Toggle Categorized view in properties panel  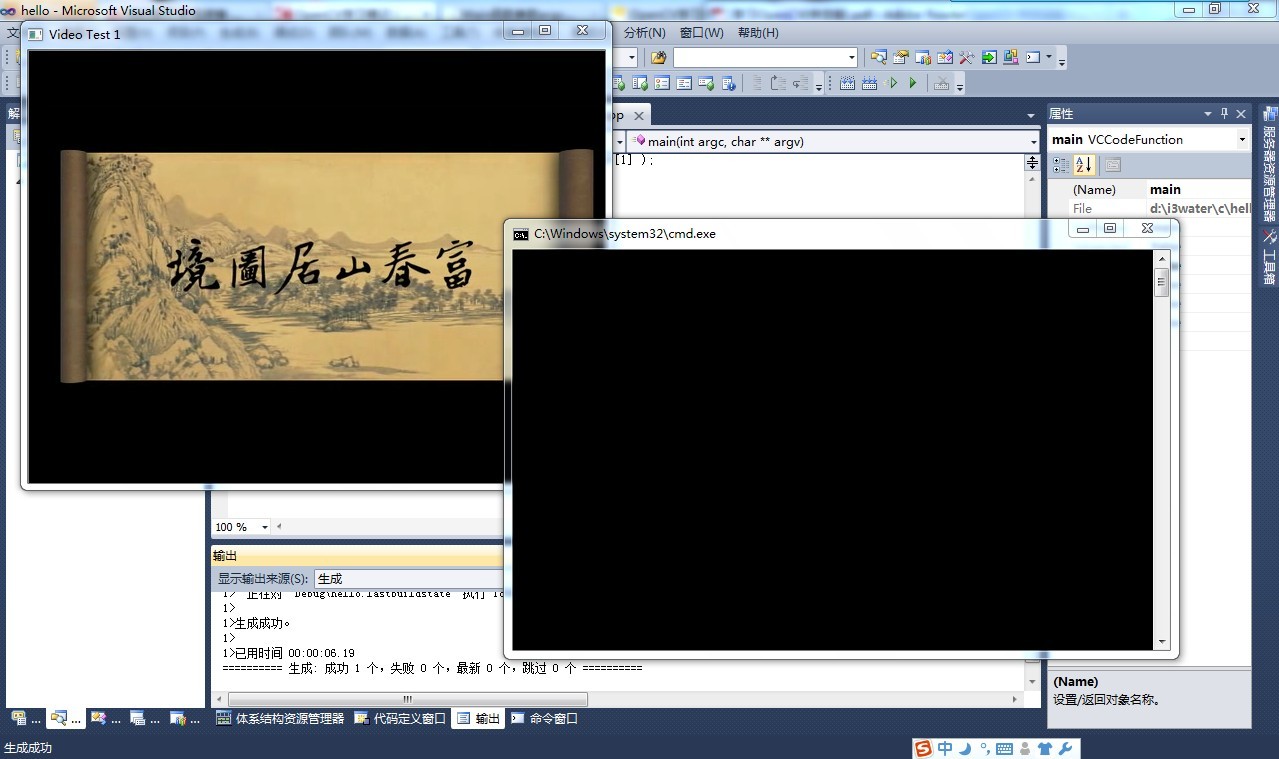point(1061,165)
